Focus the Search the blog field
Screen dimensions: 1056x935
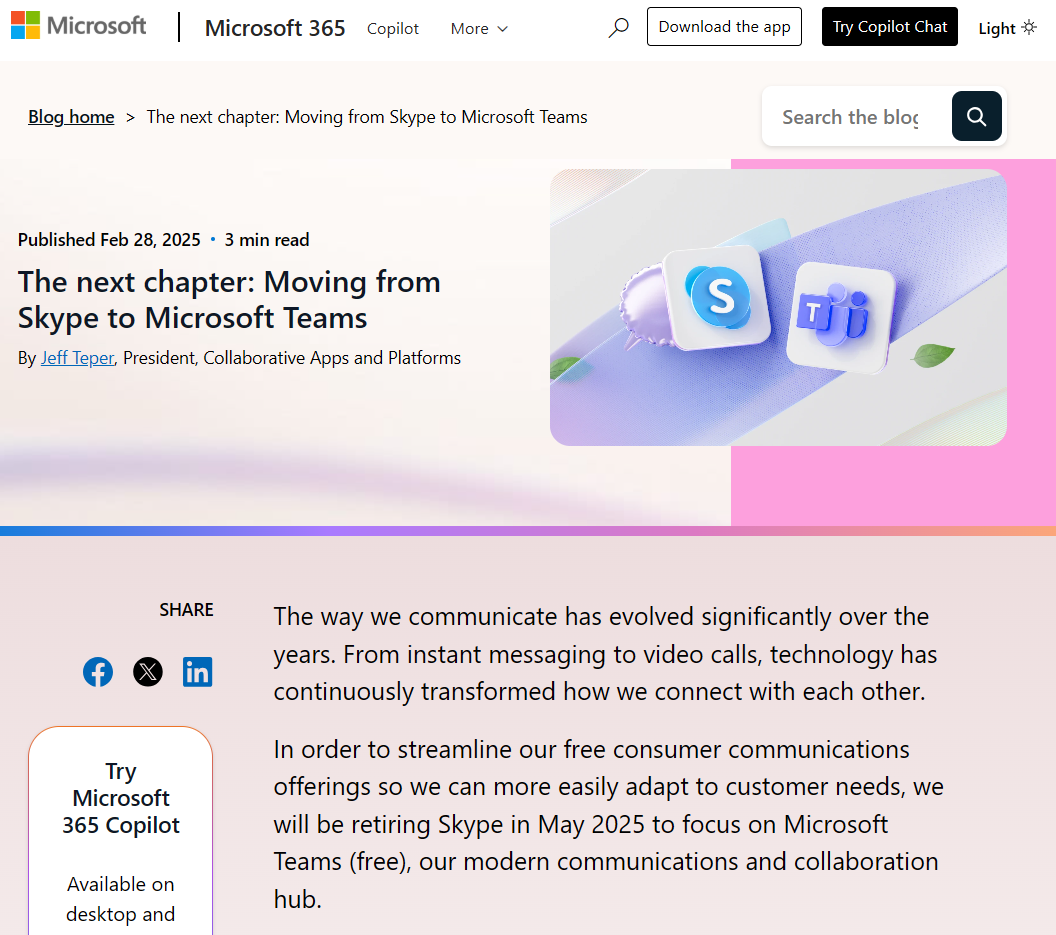857,117
